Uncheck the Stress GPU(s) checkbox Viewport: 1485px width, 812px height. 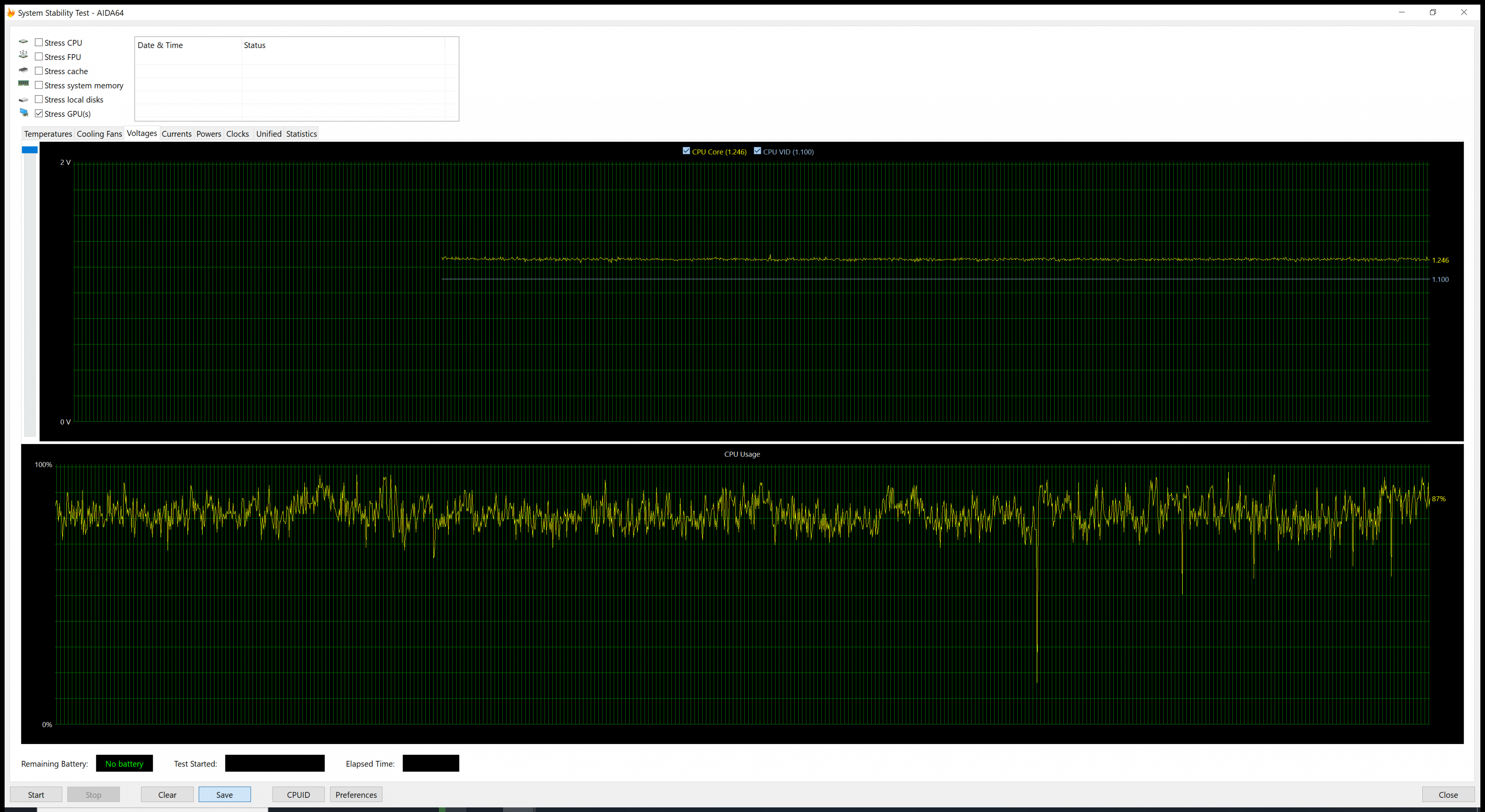point(39,114)
